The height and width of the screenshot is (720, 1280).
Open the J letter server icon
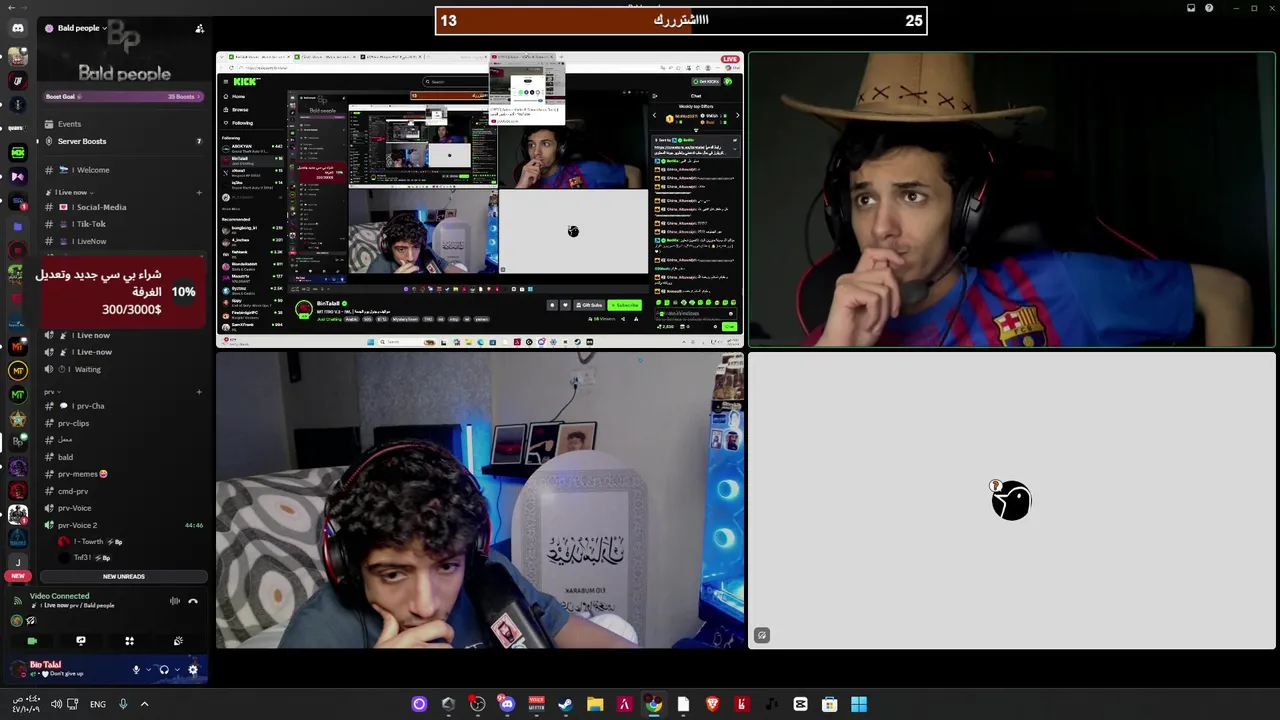click(17, 563)
